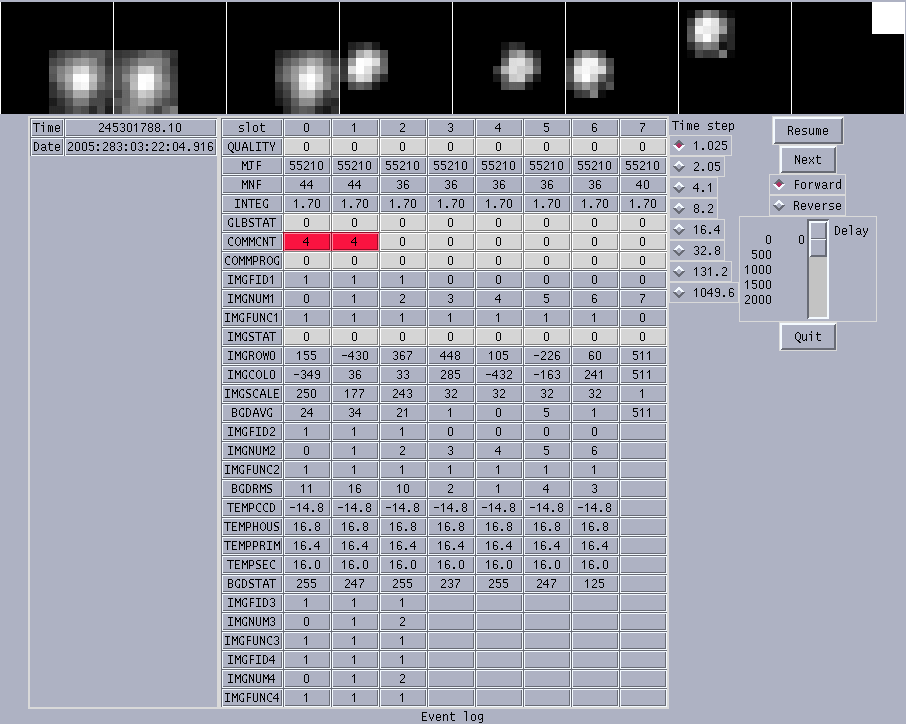Screen dimensions: 906x724
Task: Click the red COMMCNT cell for slot 0
Action: tap(306, 242)
